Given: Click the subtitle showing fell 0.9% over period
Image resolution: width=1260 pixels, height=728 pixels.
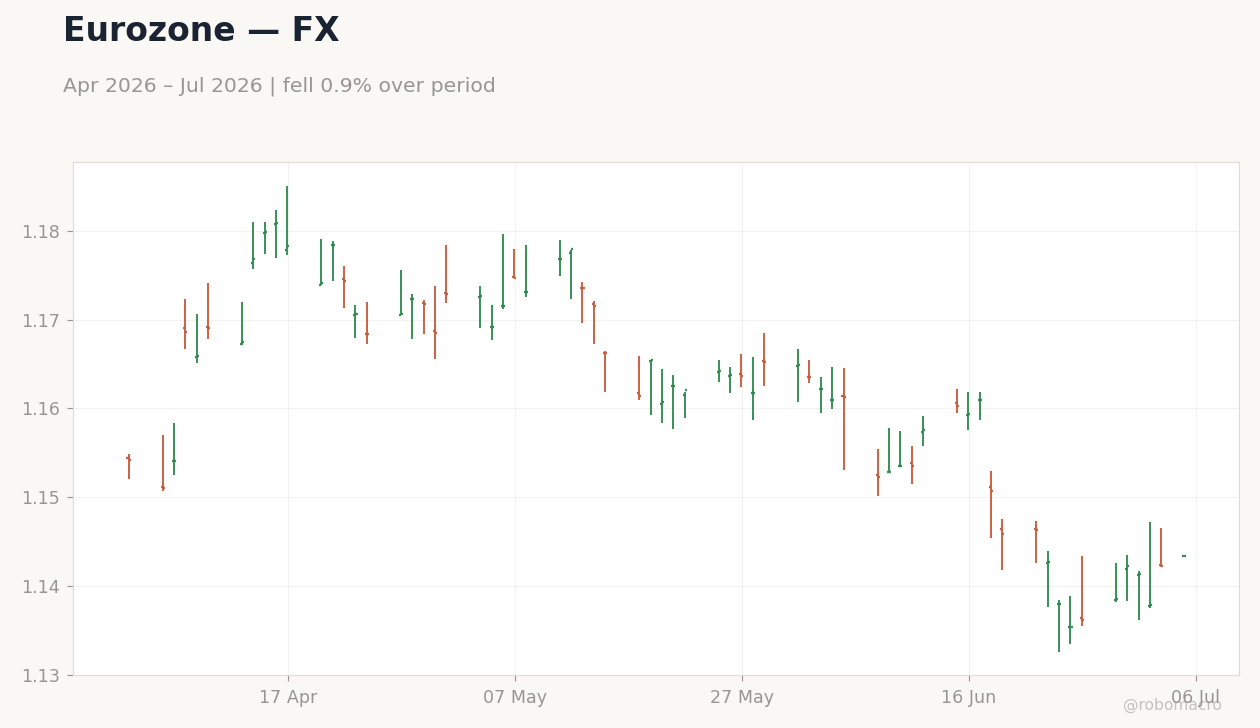Looking at the screenshot, I should [x=279, y=86].
